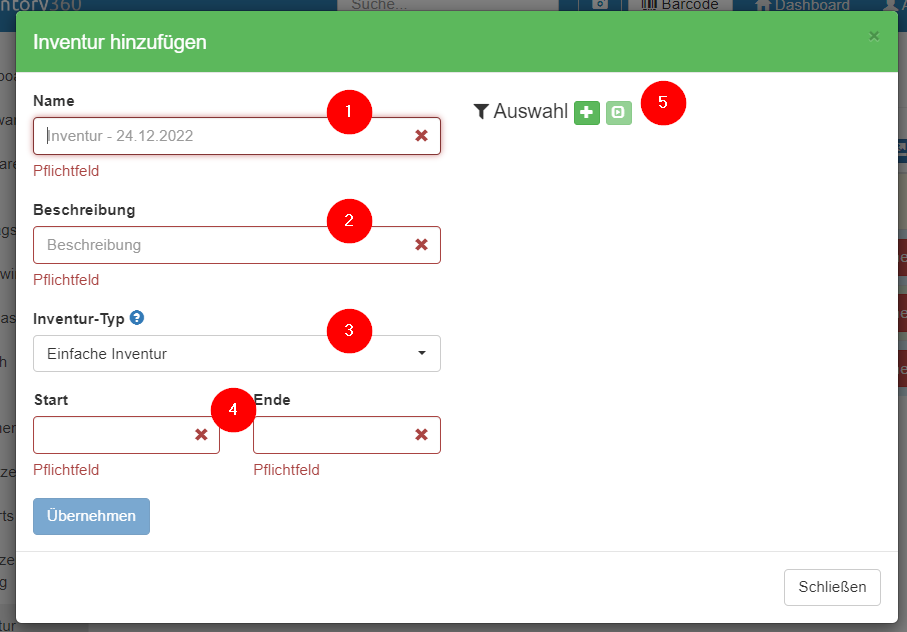This screenshot has width=907, height=632.
Task: Expand the Einfache Inventur selection list
Action: pos(237,353)
